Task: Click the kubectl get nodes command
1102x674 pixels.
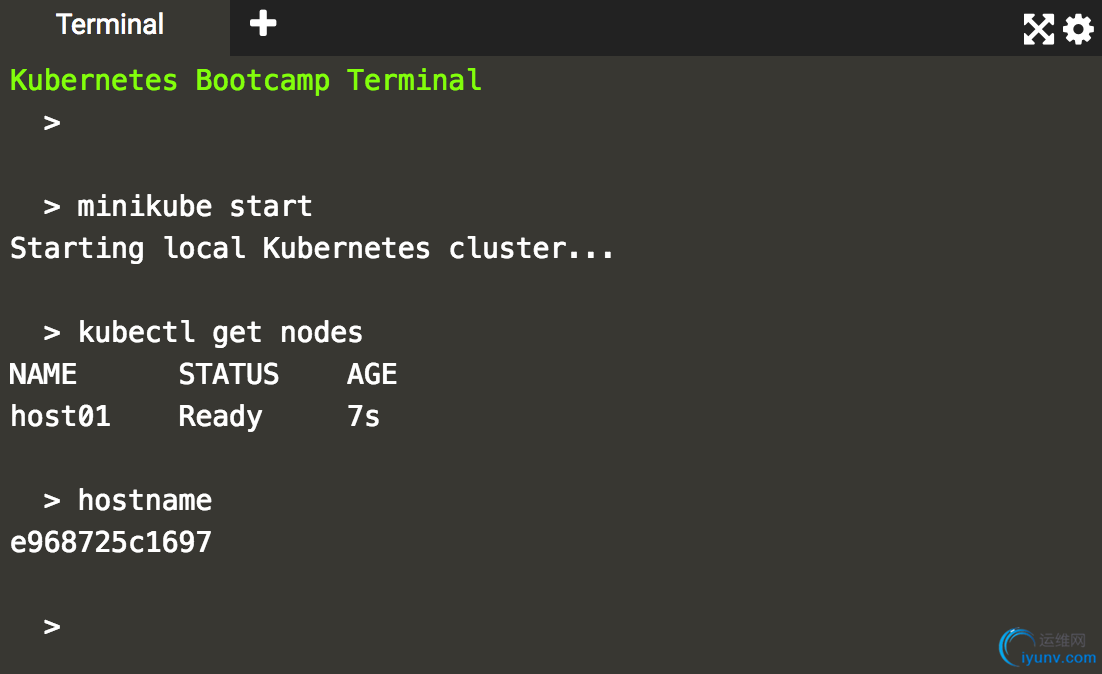Action: click(x=220, y=332)
